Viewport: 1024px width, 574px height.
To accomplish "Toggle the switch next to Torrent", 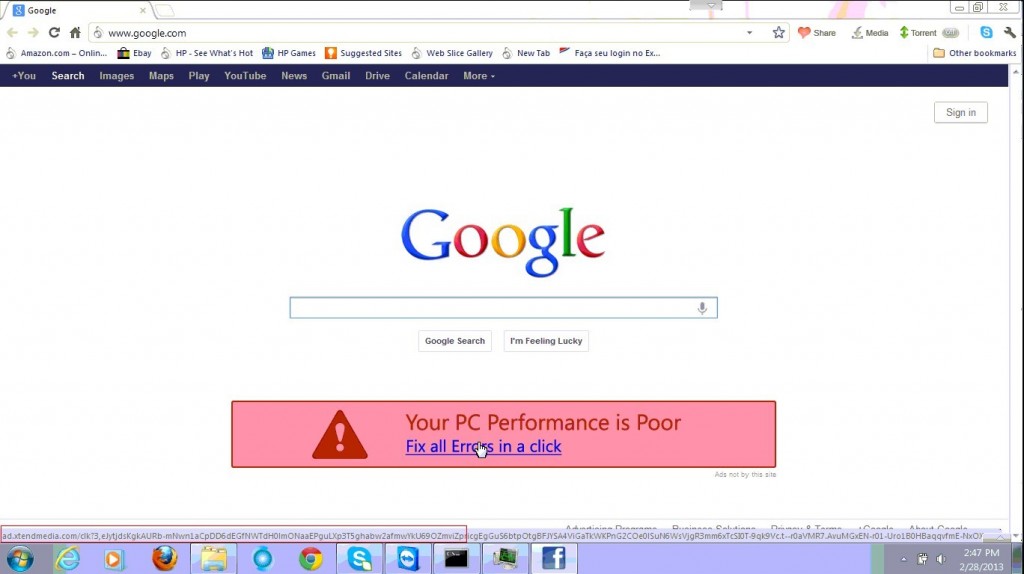I will click(x=950, y=33).
